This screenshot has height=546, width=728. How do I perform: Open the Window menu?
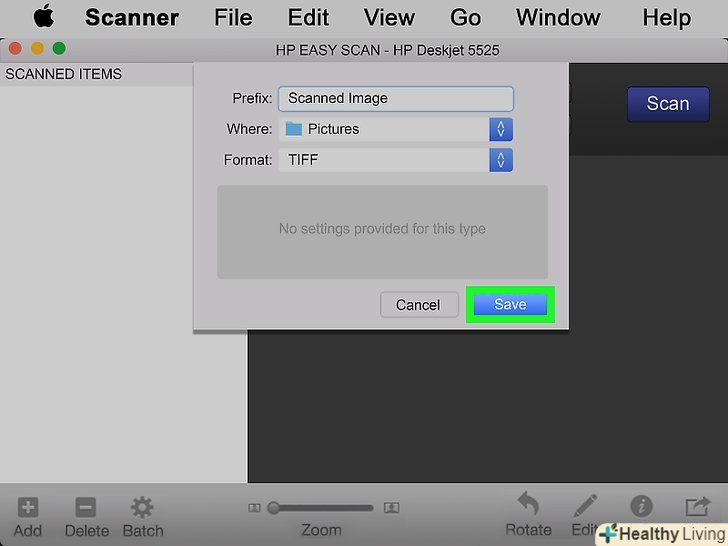(x=558, y=18)
